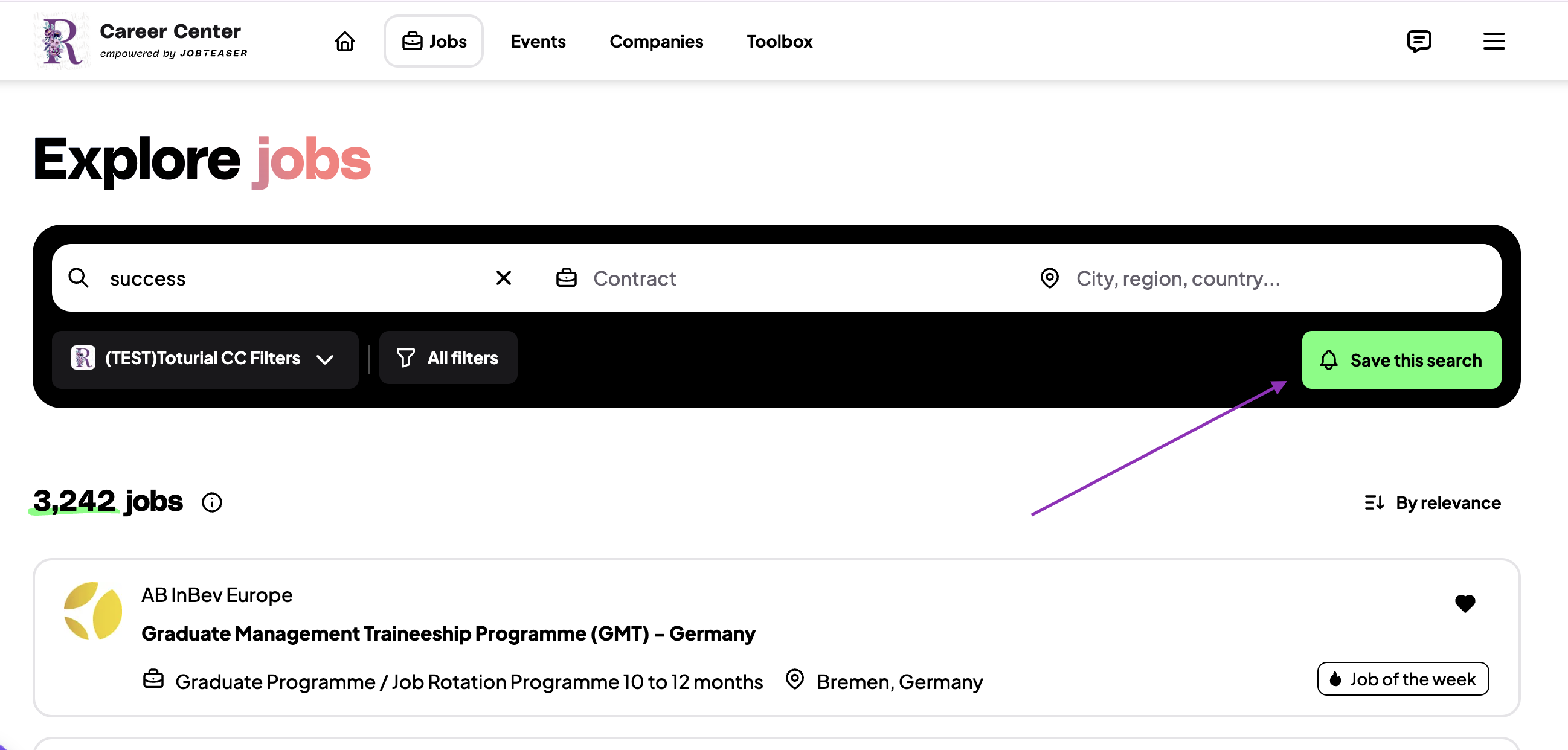Open the hamburger menu
1568x750 pixels.
[x=1494, y=42]
